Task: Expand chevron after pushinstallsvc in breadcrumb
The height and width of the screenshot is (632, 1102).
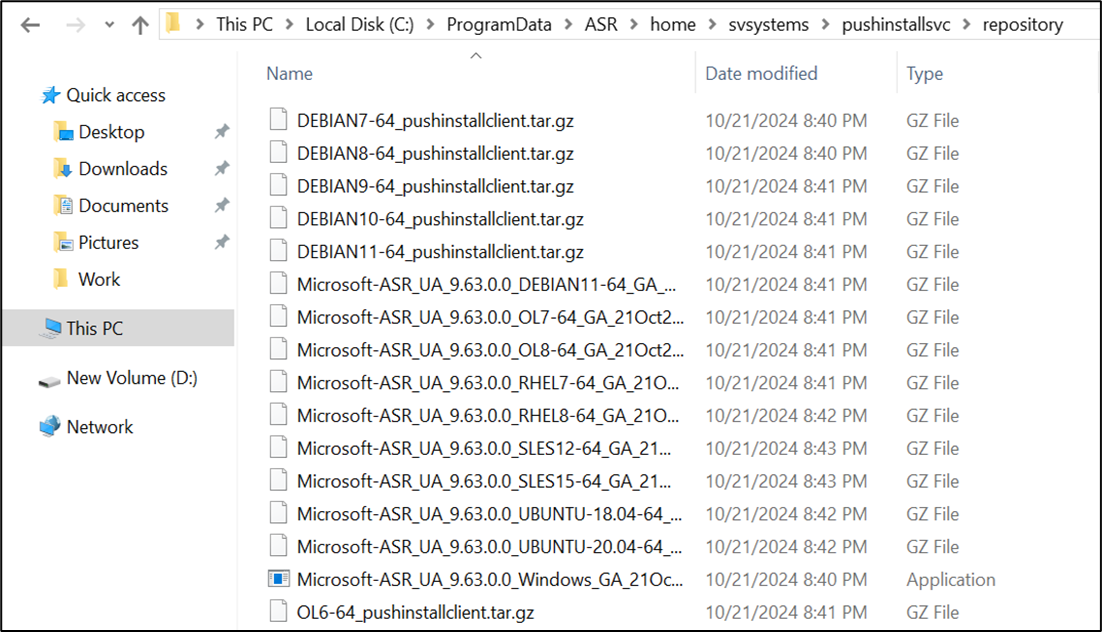Action: click(967, 25)
